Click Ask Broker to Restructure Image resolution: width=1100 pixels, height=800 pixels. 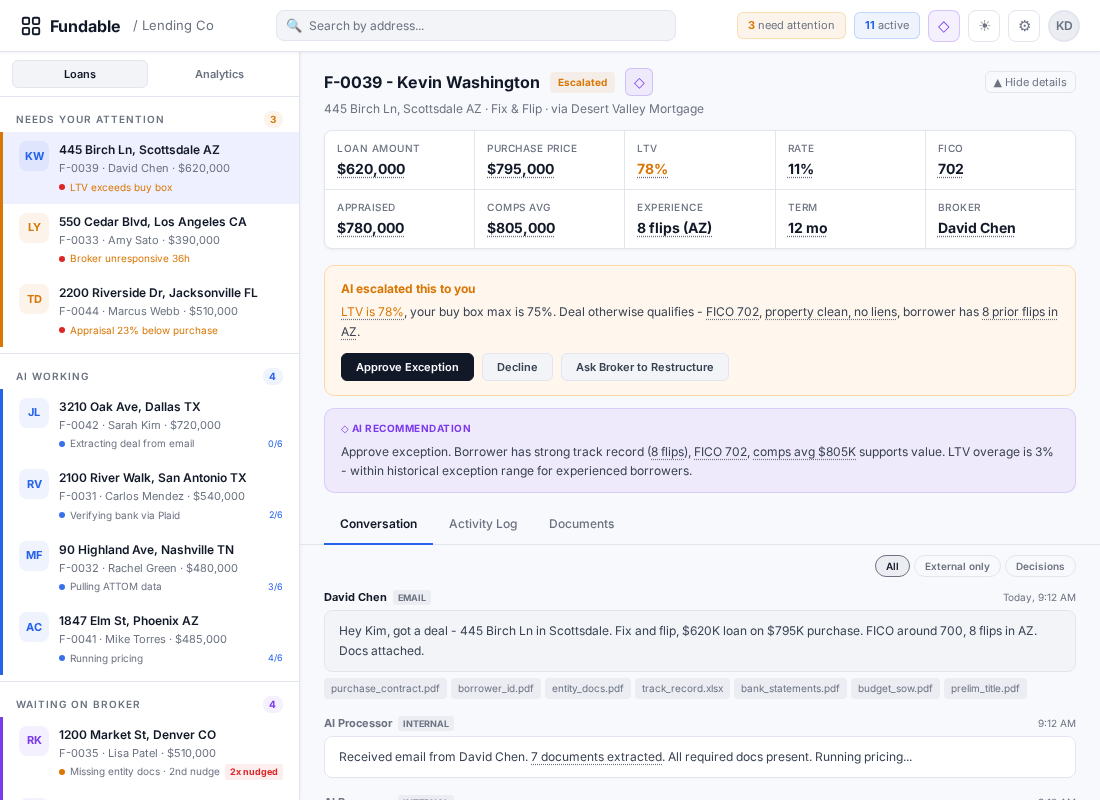coord(645,367)
